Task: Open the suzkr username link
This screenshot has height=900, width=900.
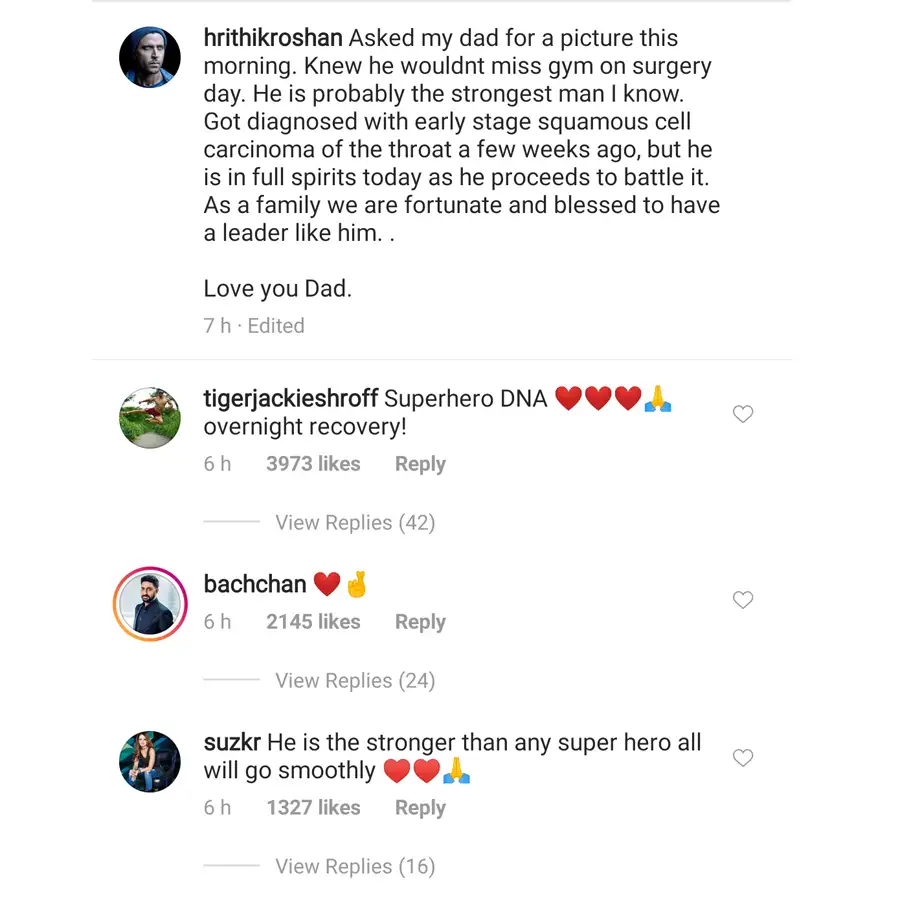Action: point(232,743)
